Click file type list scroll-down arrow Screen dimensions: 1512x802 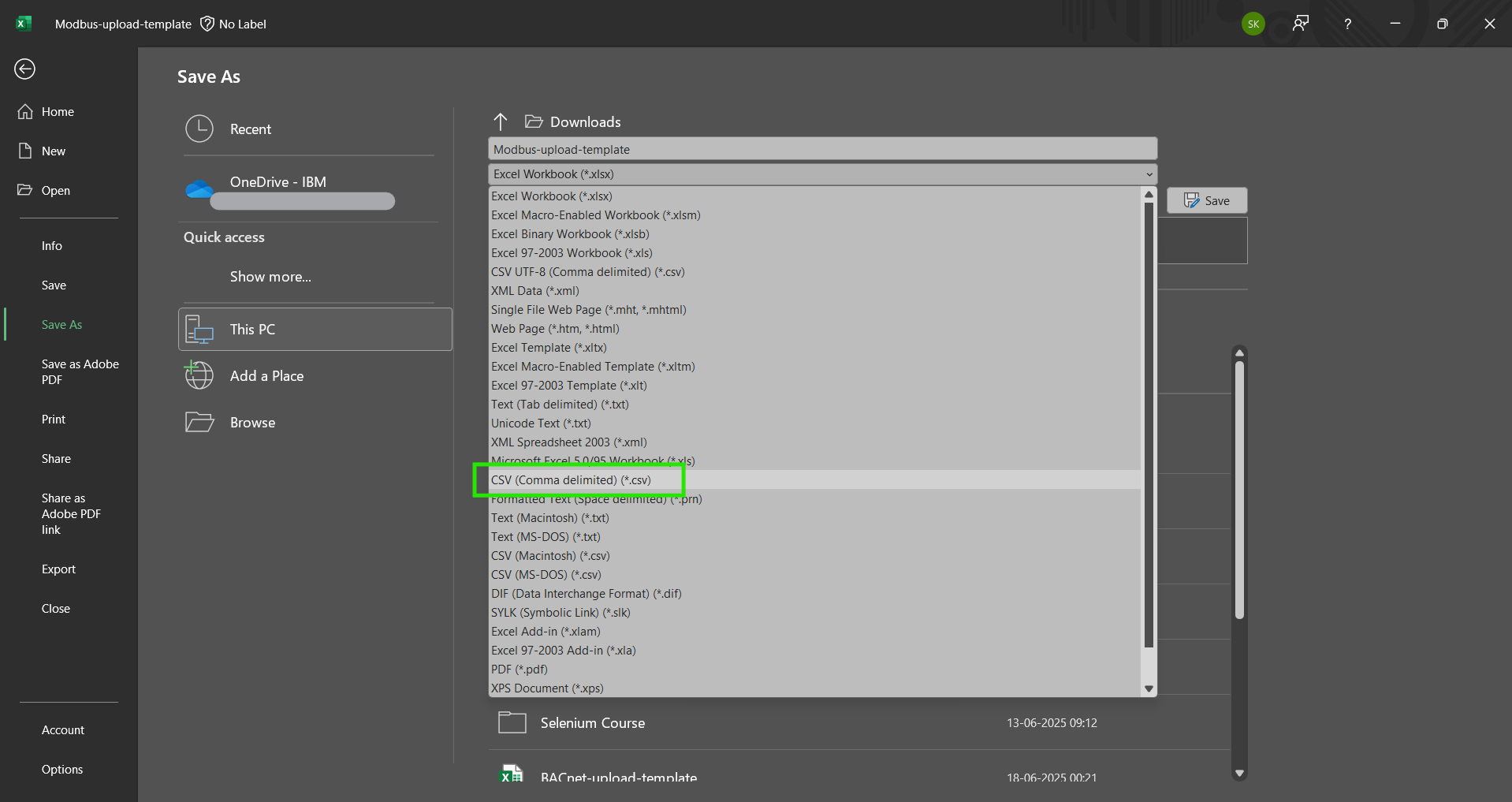click(x=1149, y=688)
